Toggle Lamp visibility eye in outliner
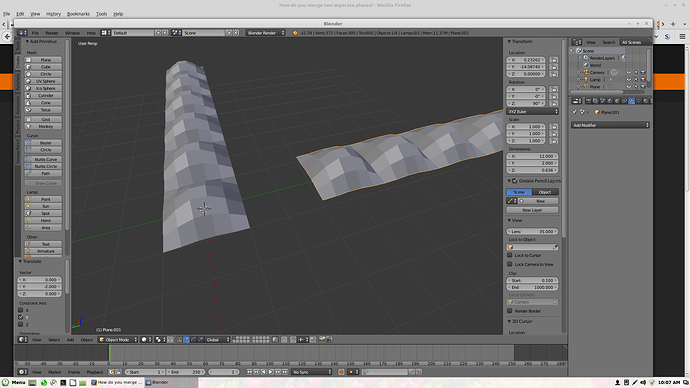Screen dimensions: 690x388 click(x=629, y=80)
